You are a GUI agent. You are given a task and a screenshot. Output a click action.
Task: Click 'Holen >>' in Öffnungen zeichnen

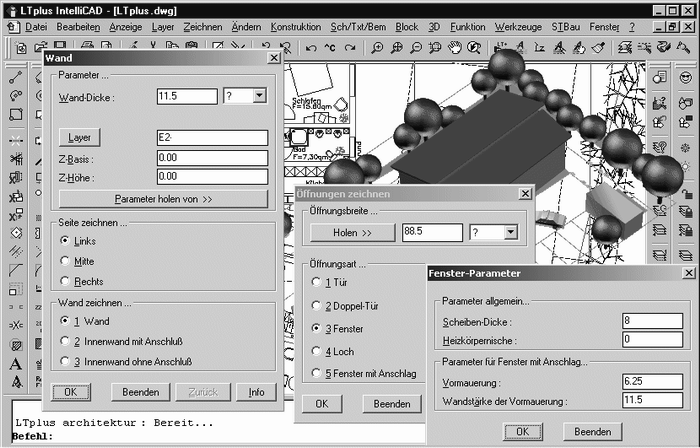[353, 232]
